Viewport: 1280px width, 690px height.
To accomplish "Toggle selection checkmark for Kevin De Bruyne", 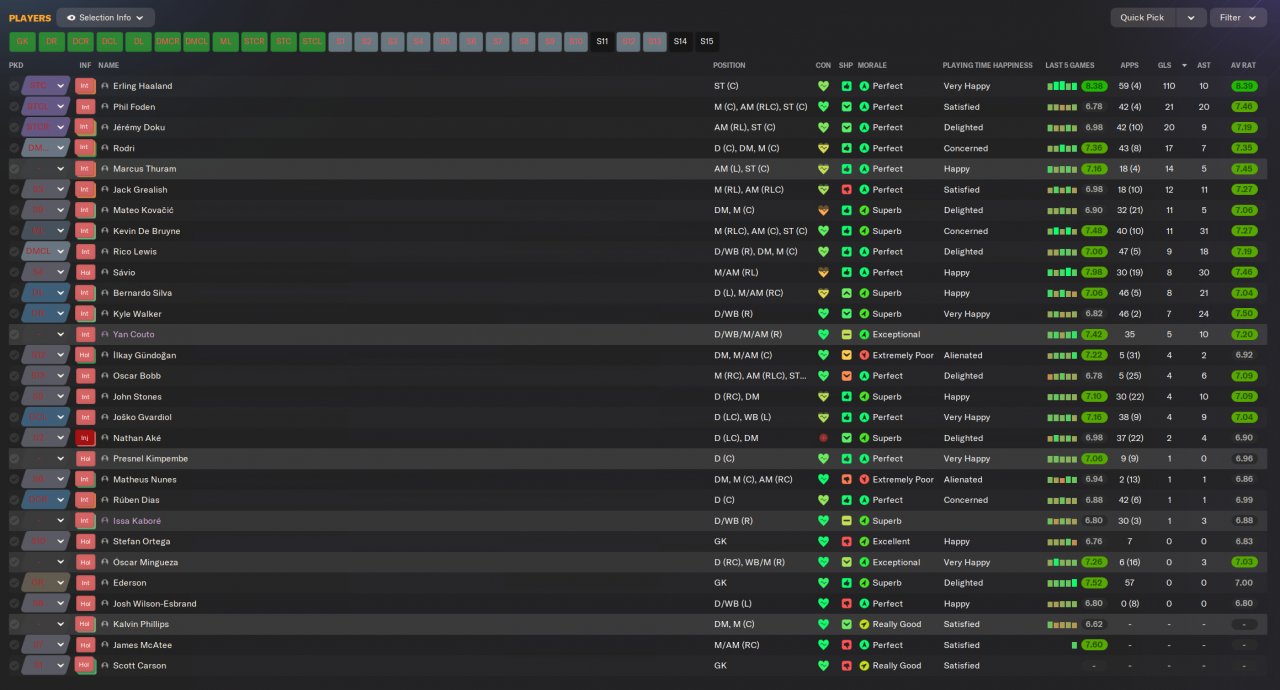I will [14, 231].
